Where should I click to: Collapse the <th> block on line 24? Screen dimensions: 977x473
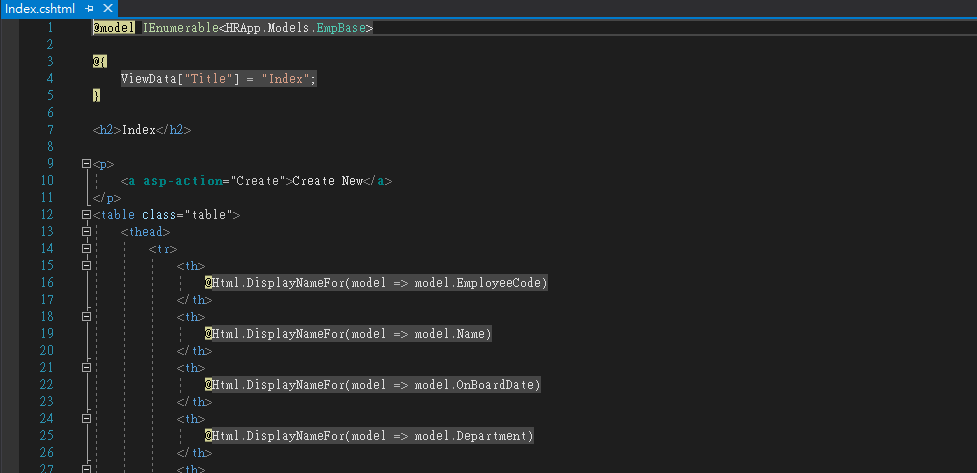(86, 419)
